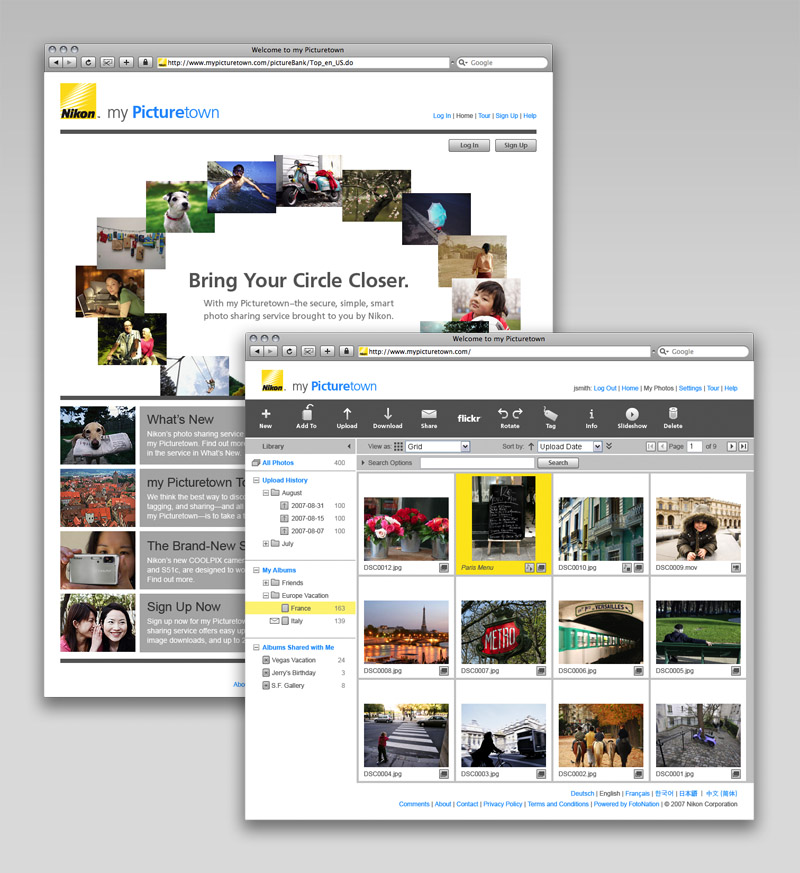Expand the July folder
The height and width of the screenshot is (873, 800).
click(266, 543)
